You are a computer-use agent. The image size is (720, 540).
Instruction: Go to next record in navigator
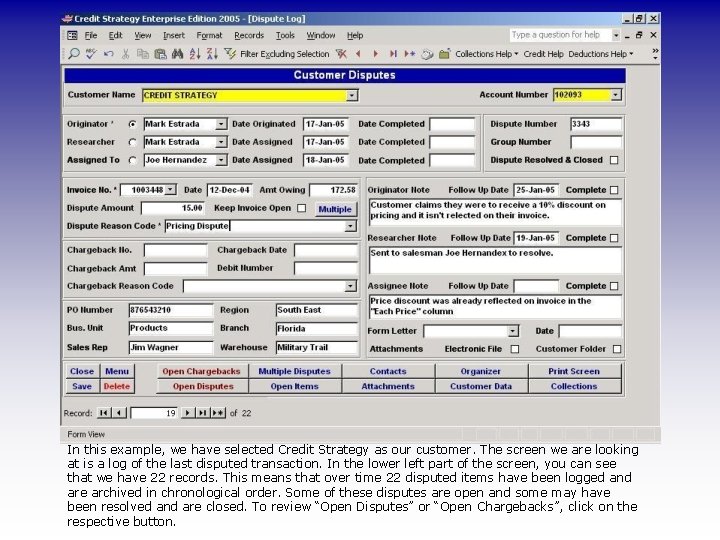[187, 413]
